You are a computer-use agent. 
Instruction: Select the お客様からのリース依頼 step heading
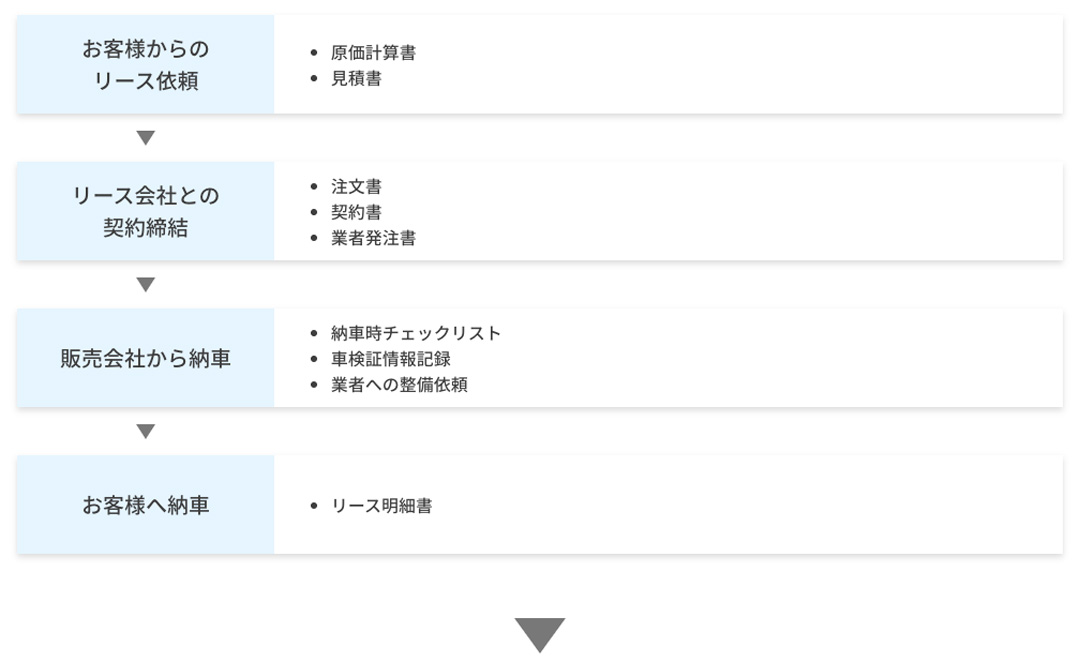(x=146, y=65)
